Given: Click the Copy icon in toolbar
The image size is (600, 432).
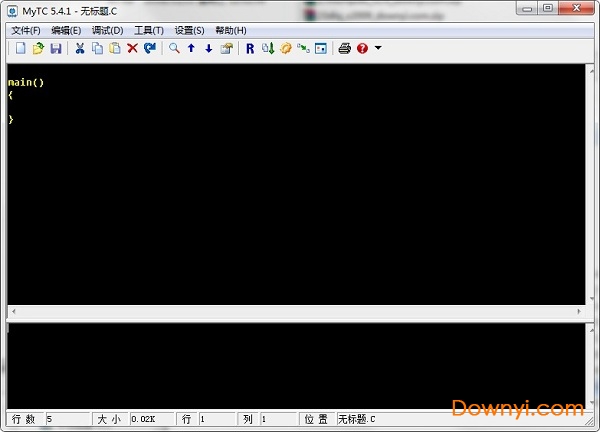Looking at the screenshot, I should coord(97,48).
